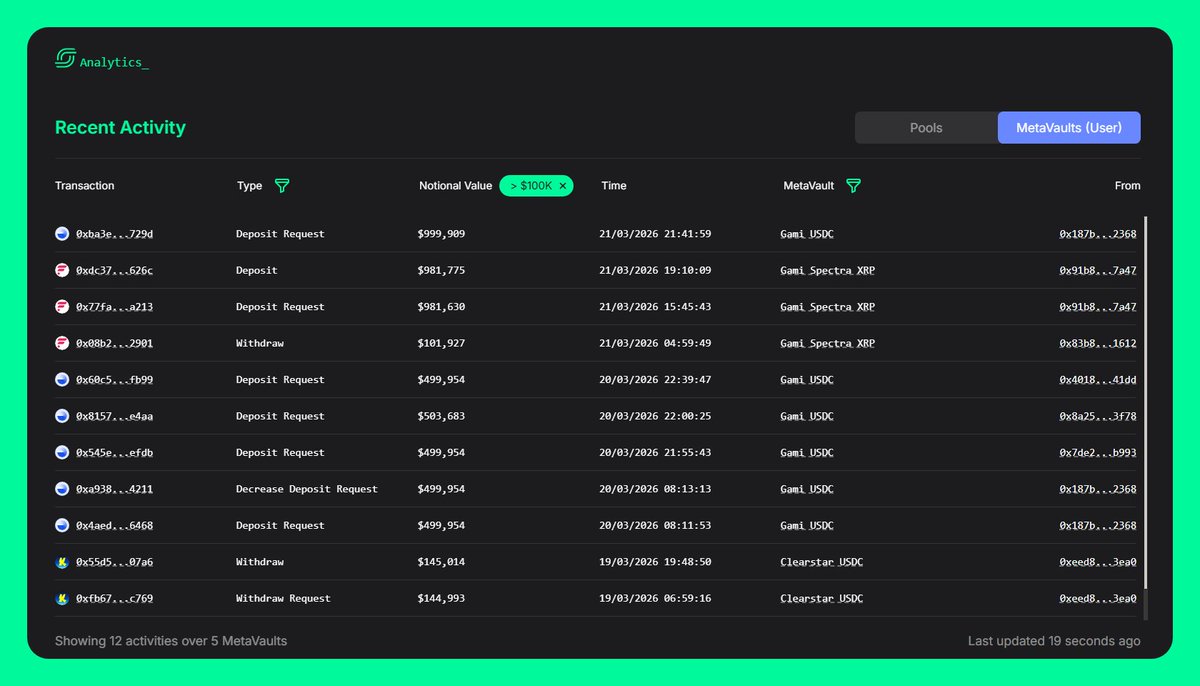Click token icon beside 0xfb67...c769
Screen dimensions: 1200x686
click(62, 599)
